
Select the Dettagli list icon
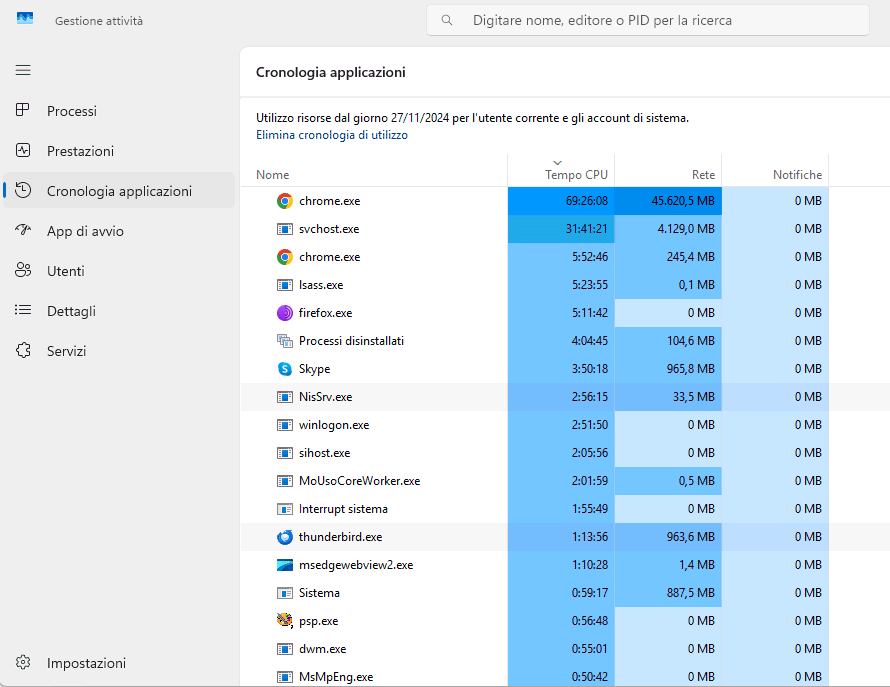point(23,311)
